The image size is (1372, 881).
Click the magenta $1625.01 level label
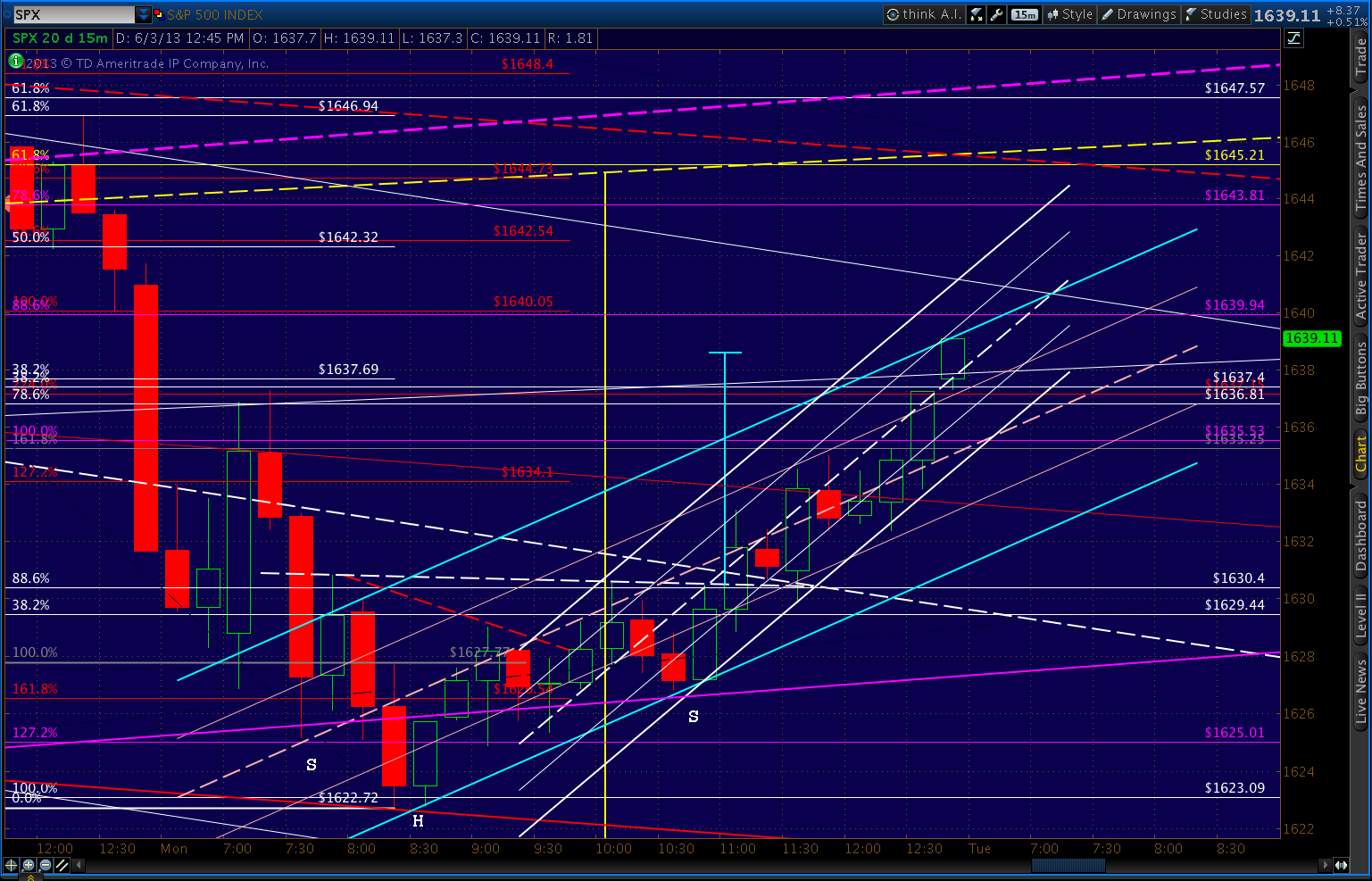tap(1235, 732)
